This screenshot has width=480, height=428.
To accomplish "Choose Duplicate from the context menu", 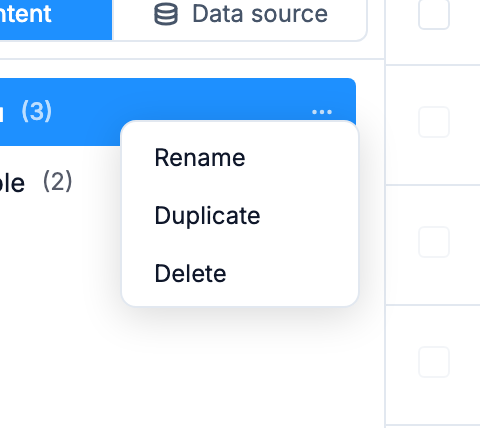I will pyautogui.click(x=207, y=216).
